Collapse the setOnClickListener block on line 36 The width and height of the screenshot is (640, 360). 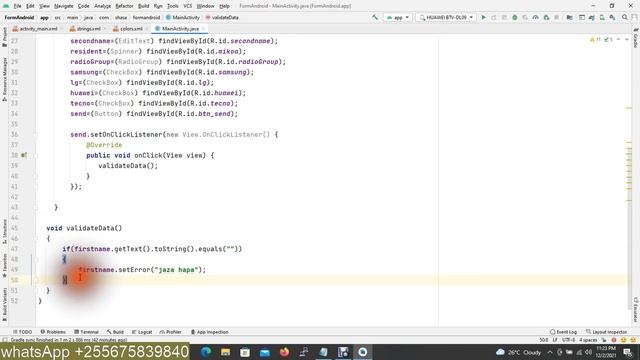point(36,134)
